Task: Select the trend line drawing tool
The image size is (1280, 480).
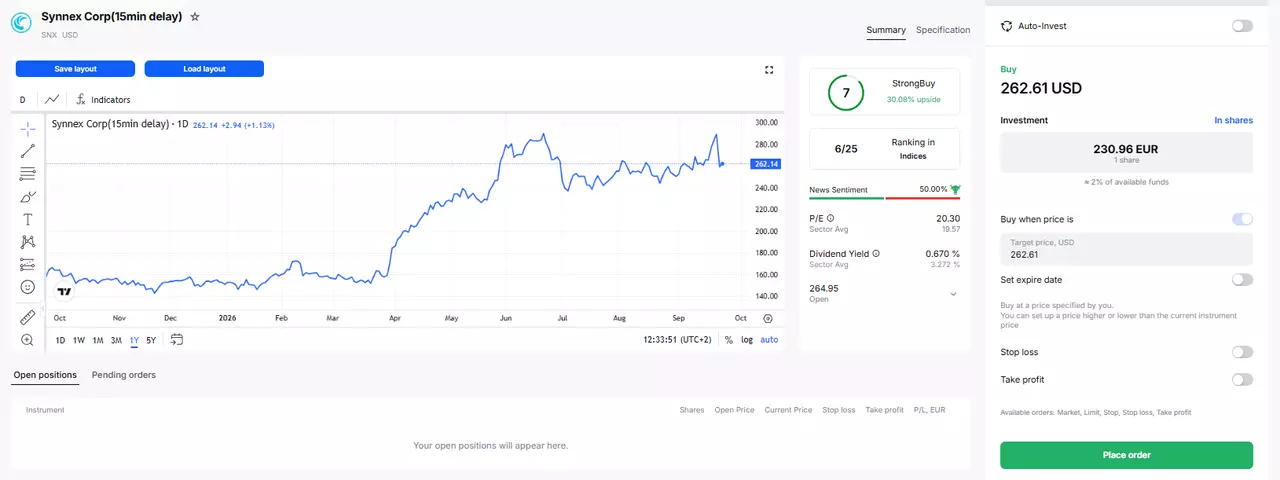Action: tap(28, 151)
